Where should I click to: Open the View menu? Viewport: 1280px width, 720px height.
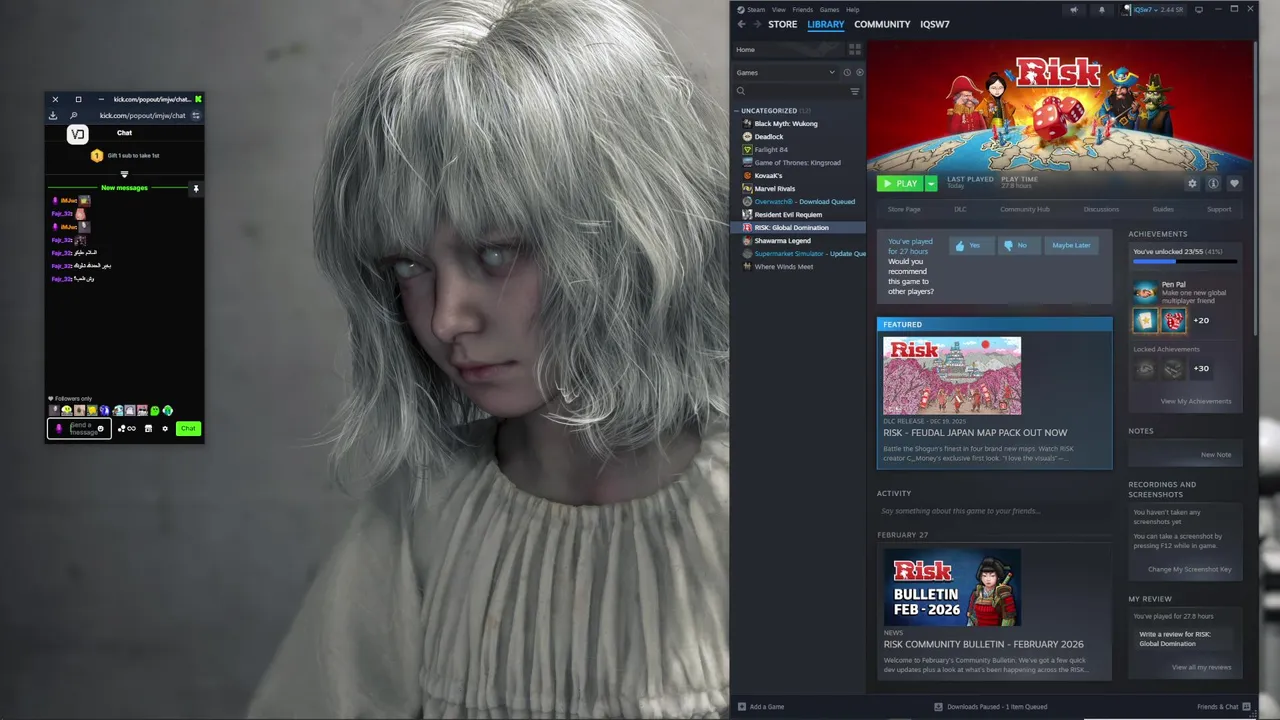click(778, 10)
